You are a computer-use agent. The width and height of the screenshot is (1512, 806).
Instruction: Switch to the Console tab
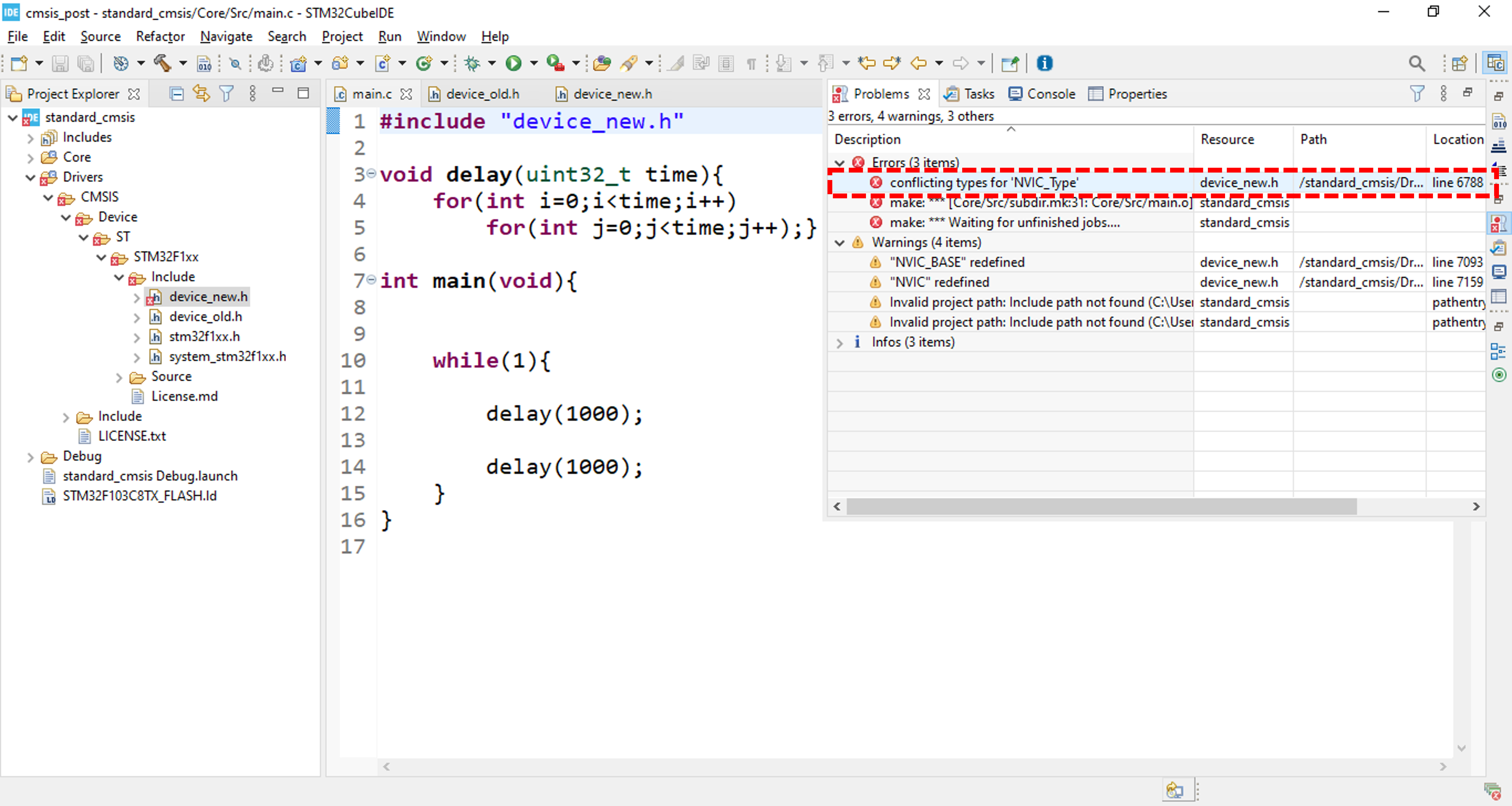1042,94
